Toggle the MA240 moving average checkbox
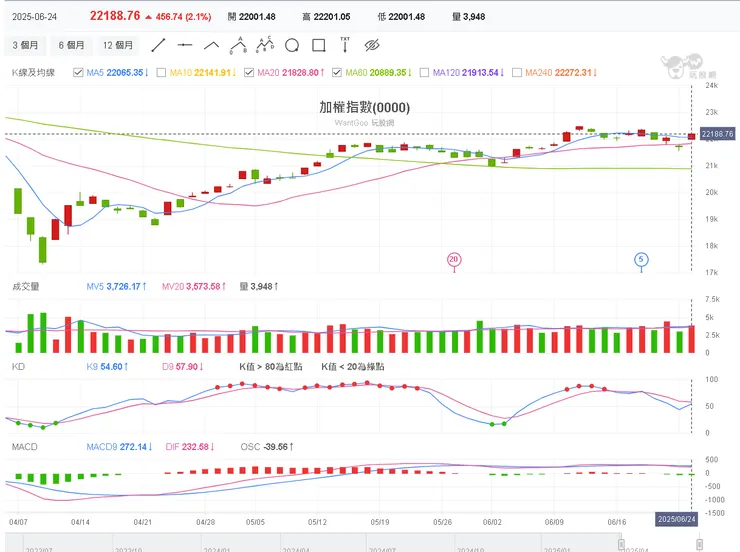The width and height of the screenshot is (740, 552). (x=517, y=73)
